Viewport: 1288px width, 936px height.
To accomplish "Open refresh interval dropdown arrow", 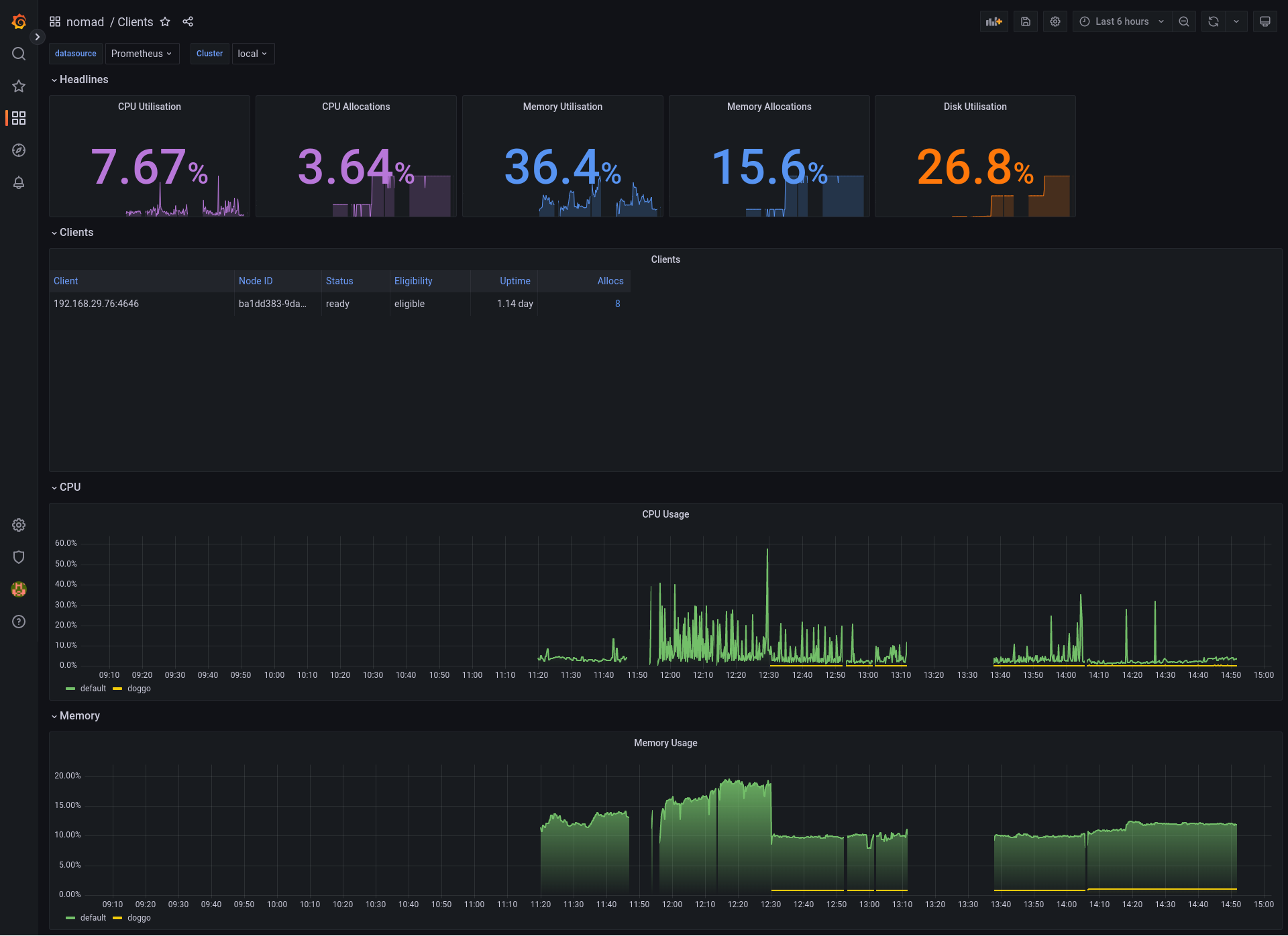I will coord(1236,21).
